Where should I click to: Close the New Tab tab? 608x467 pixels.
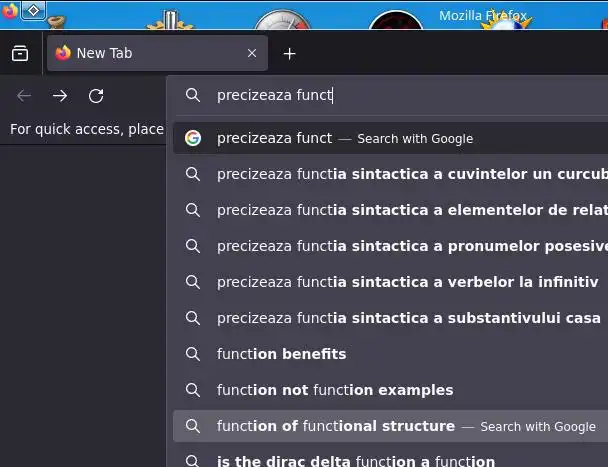coord(252,54)
